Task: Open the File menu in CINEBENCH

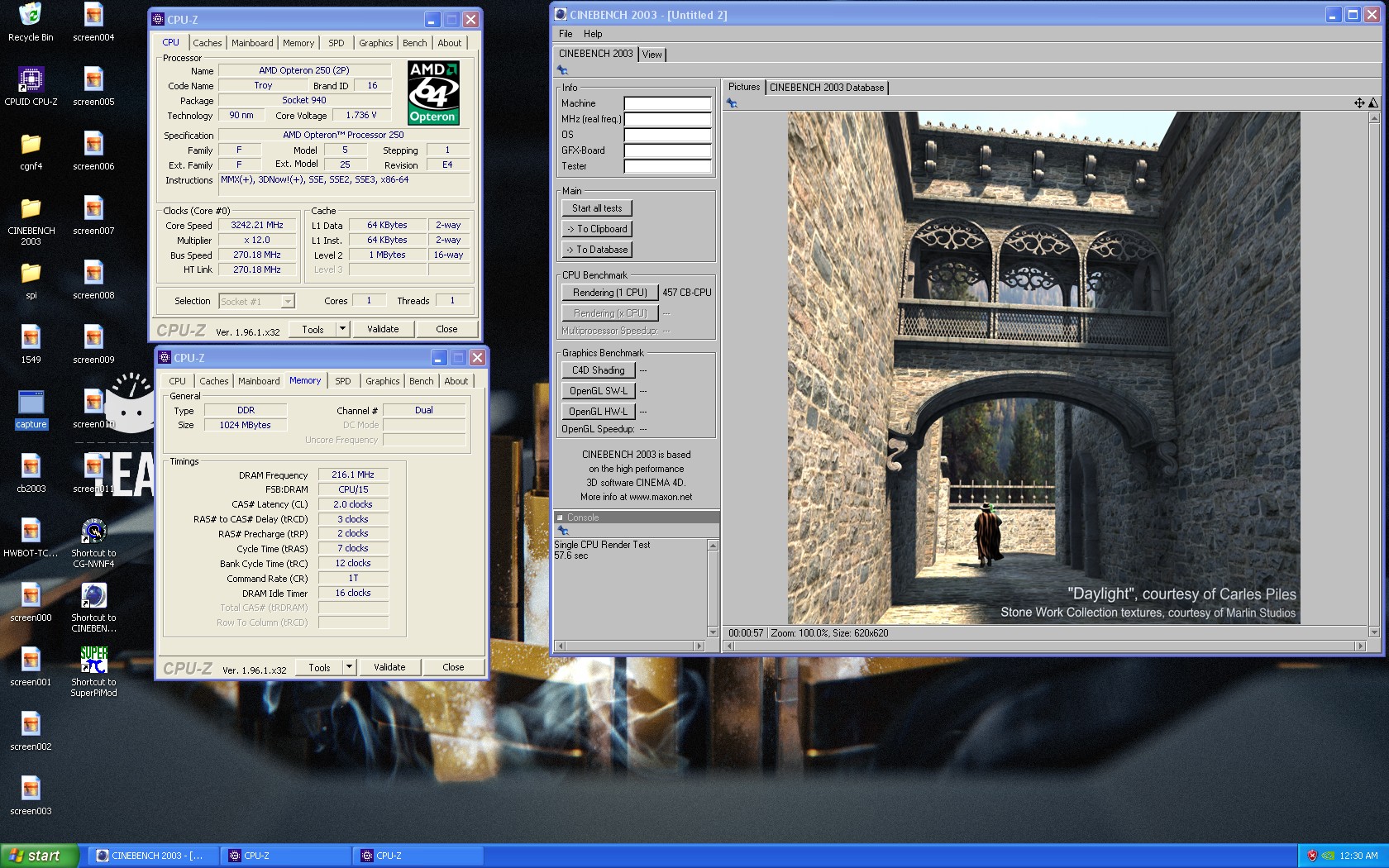Action: click(x=566, y=34)
